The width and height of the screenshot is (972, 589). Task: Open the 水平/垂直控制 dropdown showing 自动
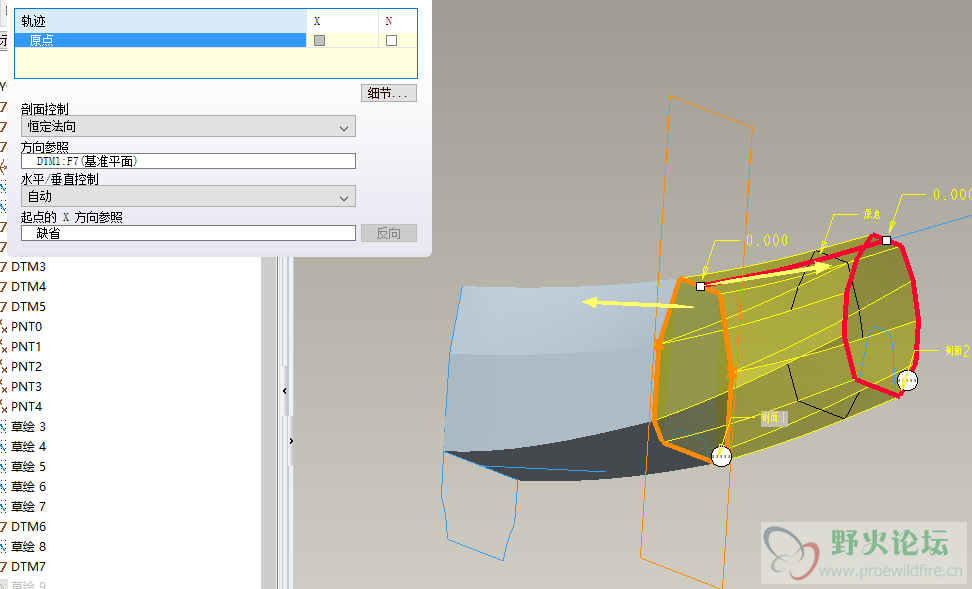[x=188, y=198]
